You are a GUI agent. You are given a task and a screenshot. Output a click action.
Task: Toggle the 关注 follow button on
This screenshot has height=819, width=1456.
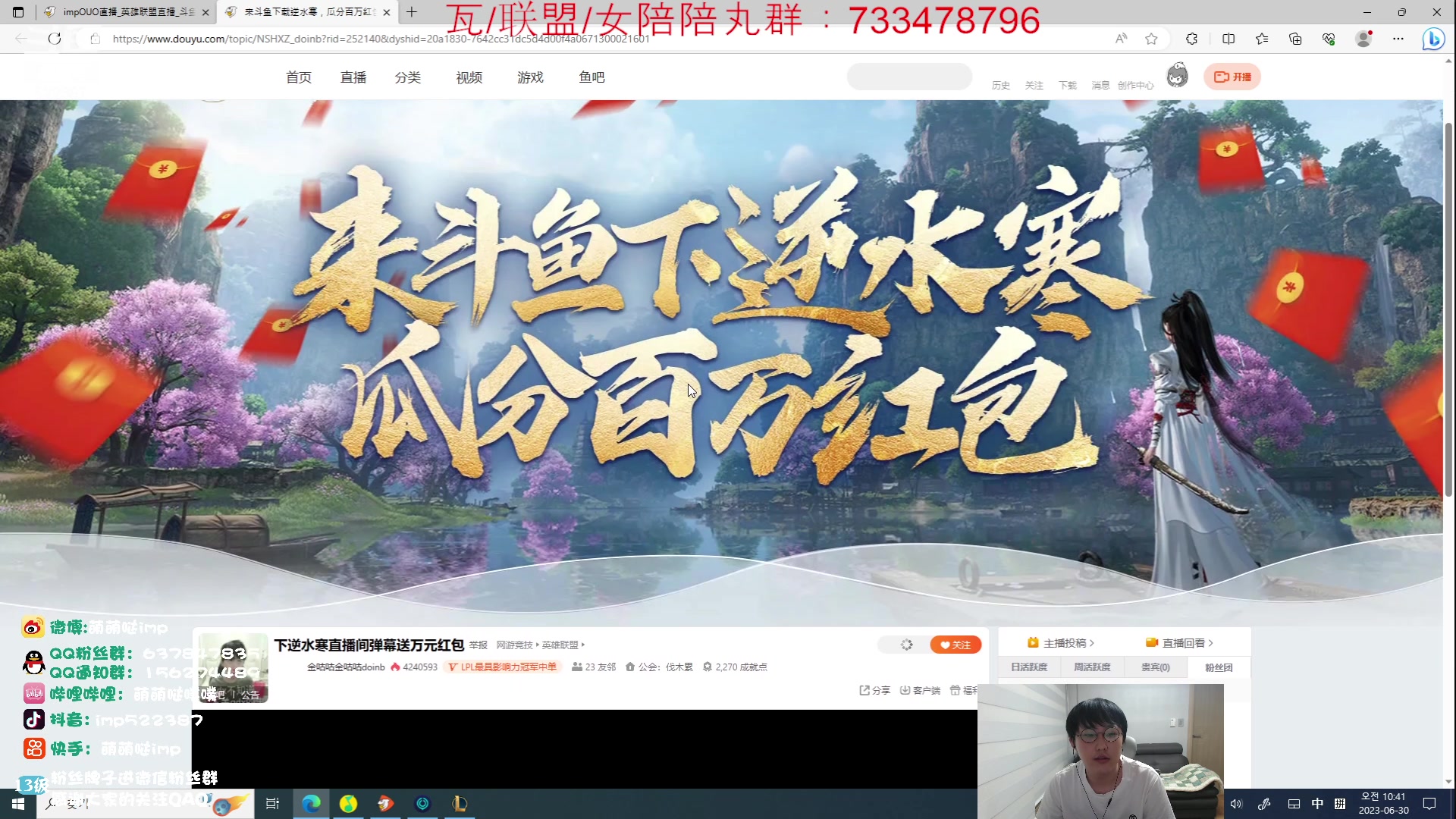point(955,645)
